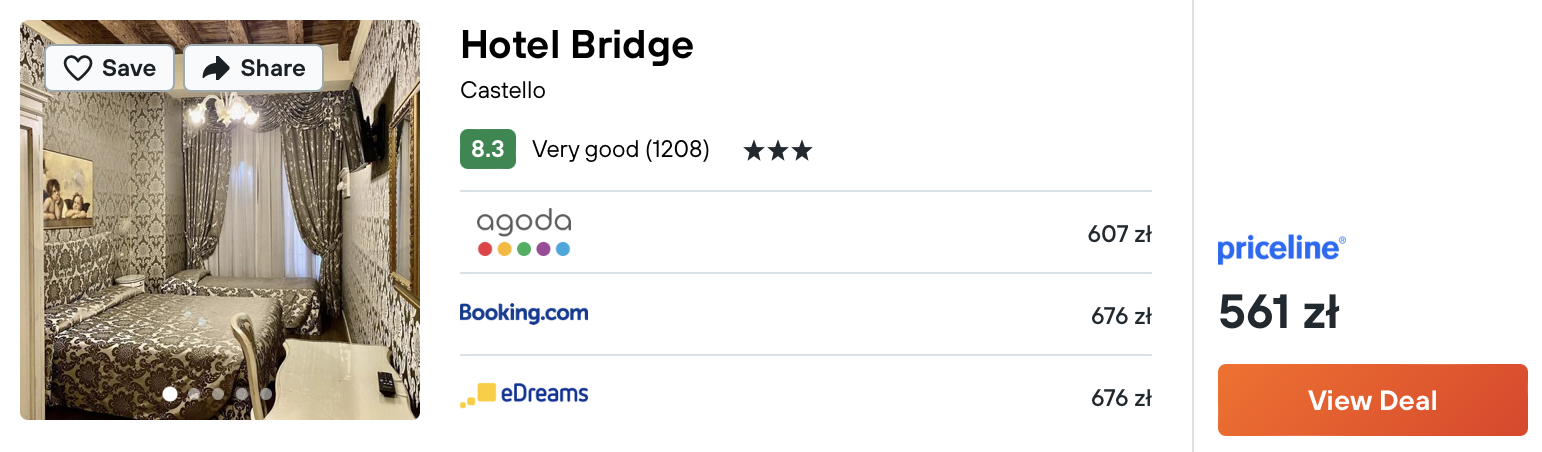
Task: Click the agoda logo
Action: click(524, 233)
